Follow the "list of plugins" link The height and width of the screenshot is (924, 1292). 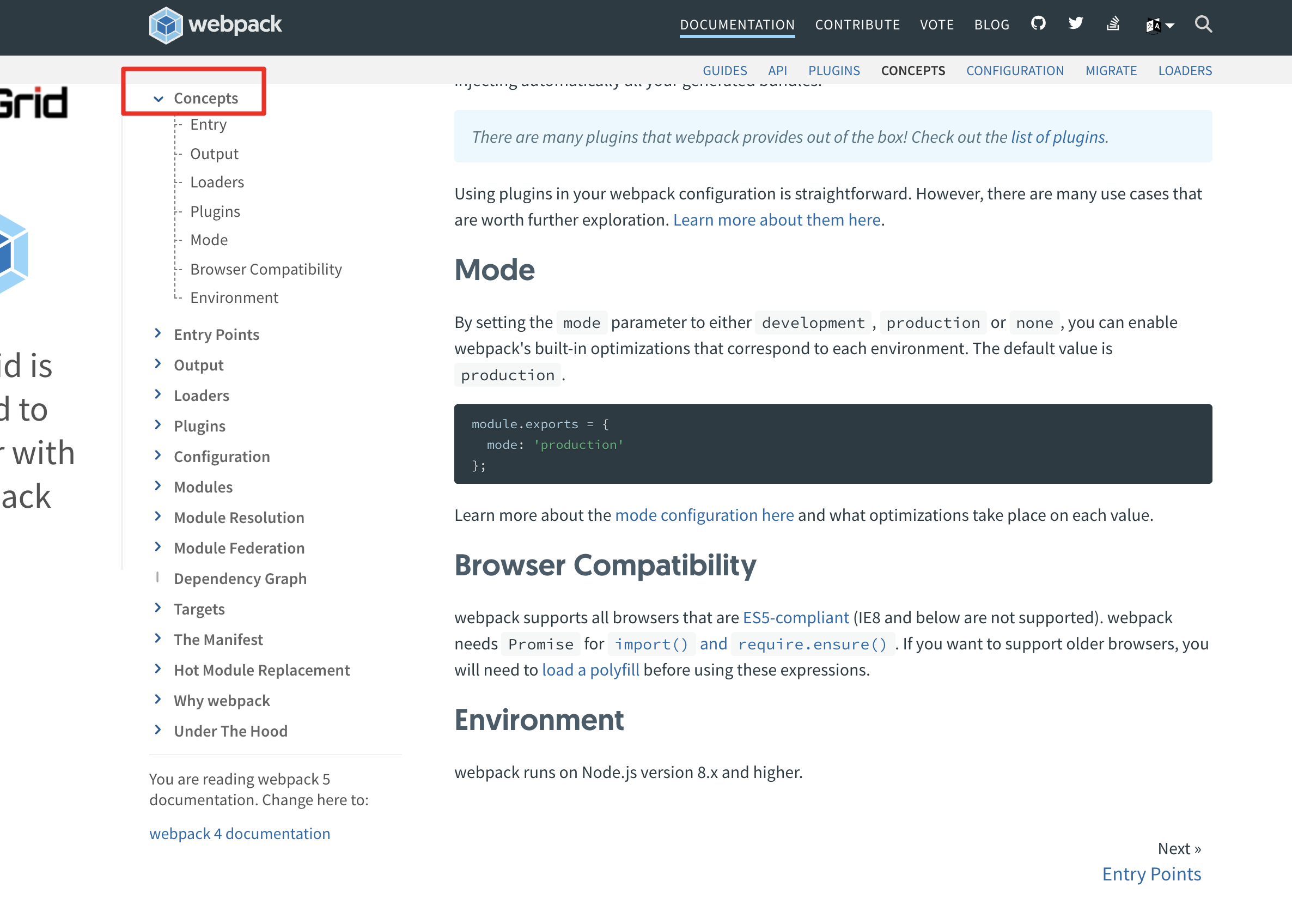point(1056,137)
